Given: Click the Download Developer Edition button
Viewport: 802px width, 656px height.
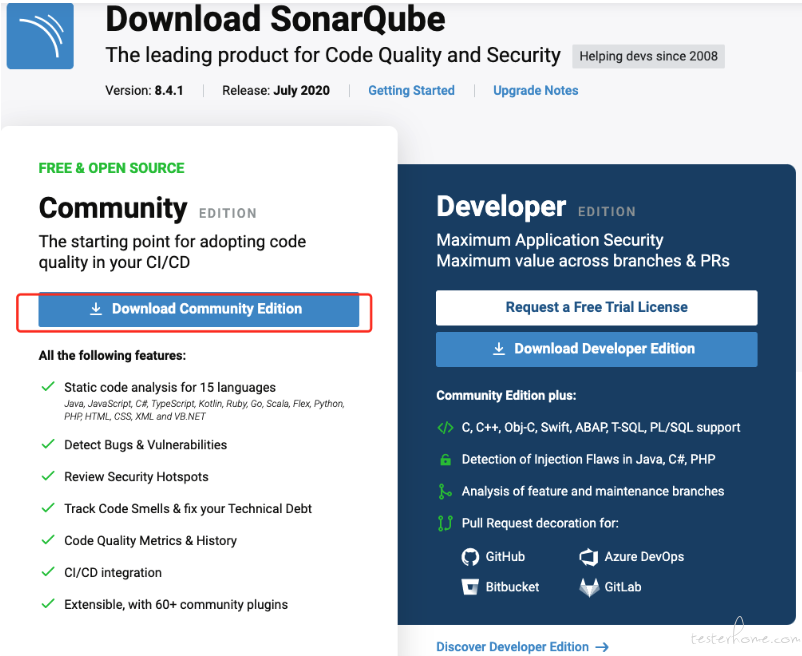Looking at the screenshot, I should [x=596, y=349].
